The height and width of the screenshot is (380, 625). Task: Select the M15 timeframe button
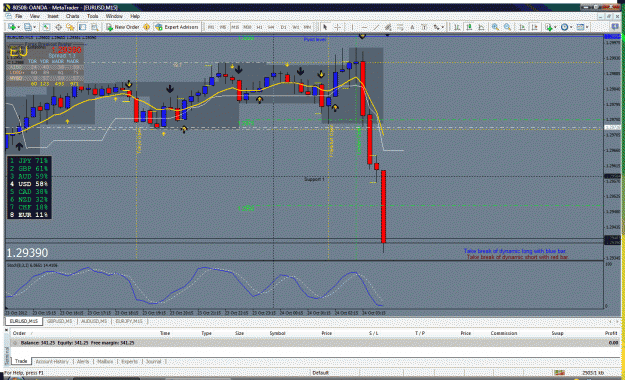235,27
